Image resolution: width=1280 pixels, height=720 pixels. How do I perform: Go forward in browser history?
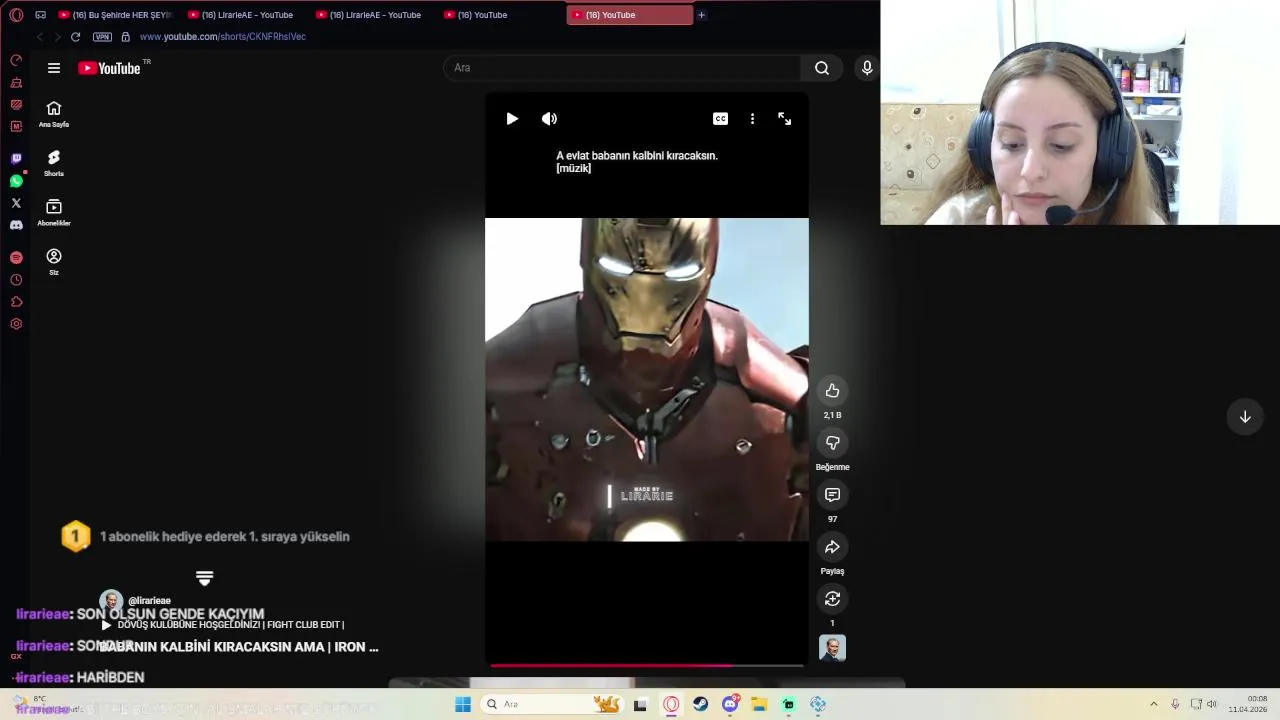tap(57, 37)
